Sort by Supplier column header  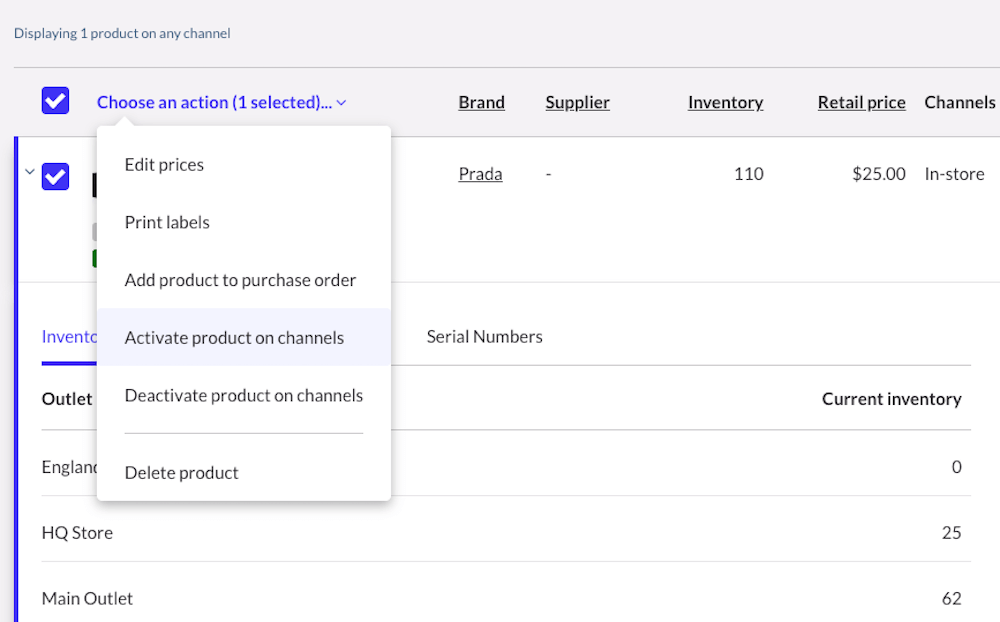[x=577, y=102]
